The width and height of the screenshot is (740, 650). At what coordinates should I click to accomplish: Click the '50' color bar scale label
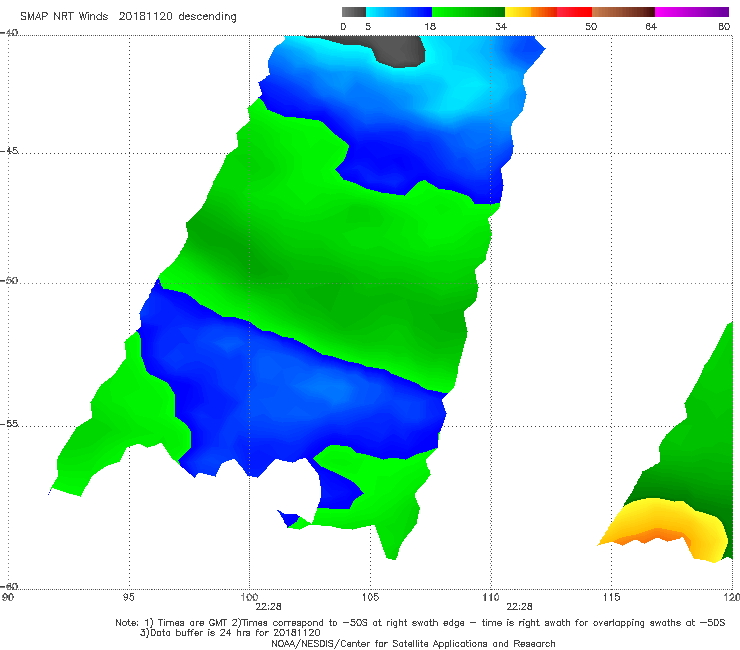[x=591, y=26]
